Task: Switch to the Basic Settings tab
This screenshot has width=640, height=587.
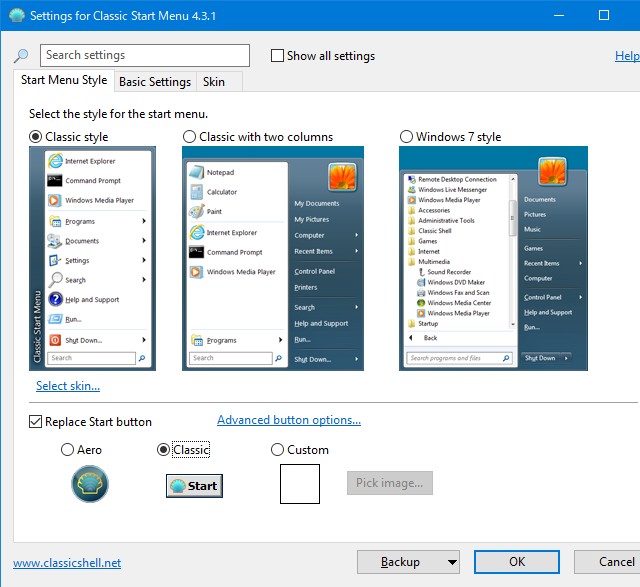Action: click(x=155, y=82)
